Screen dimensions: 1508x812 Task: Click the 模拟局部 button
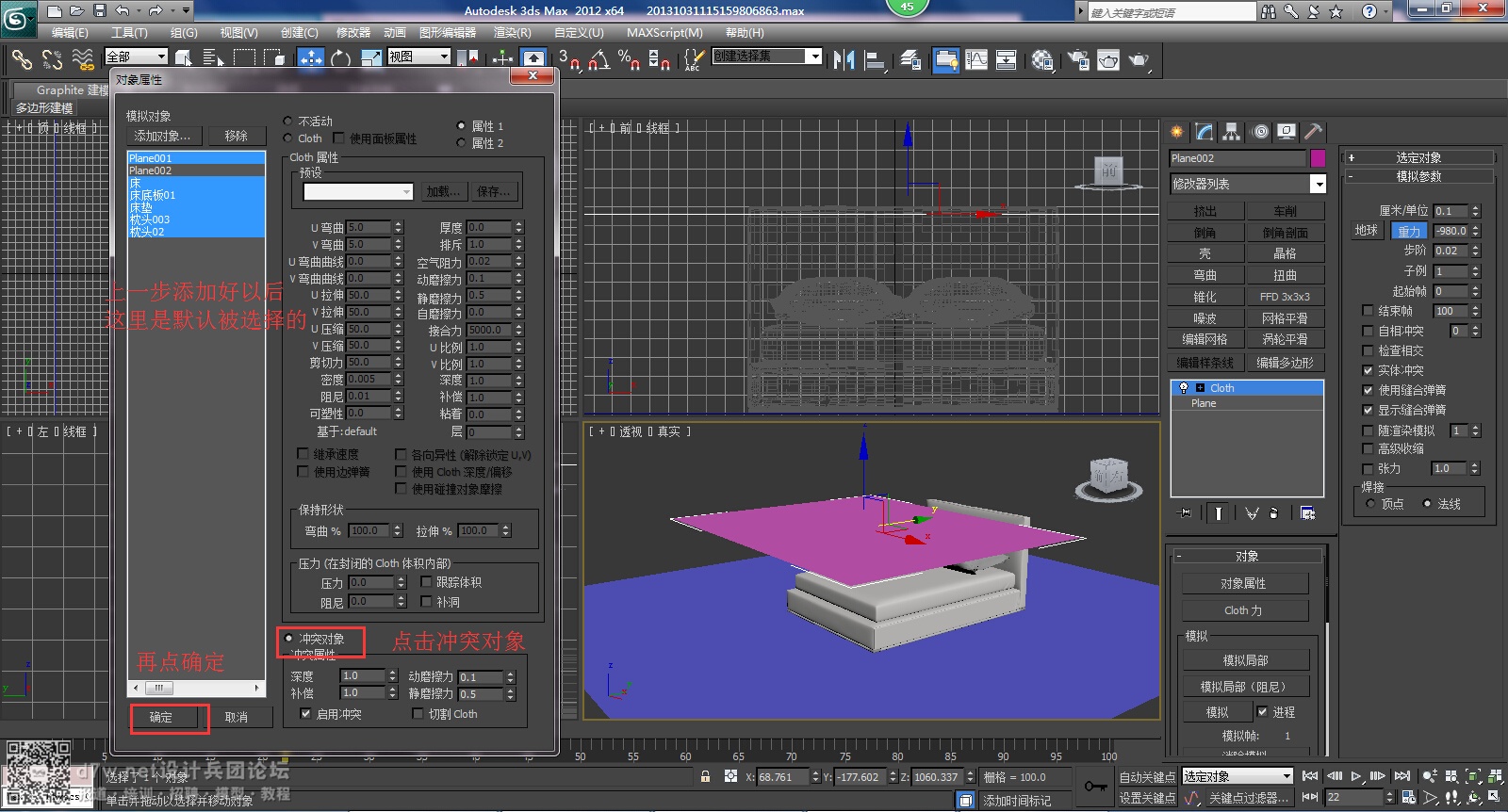(x=1245, y=659)
